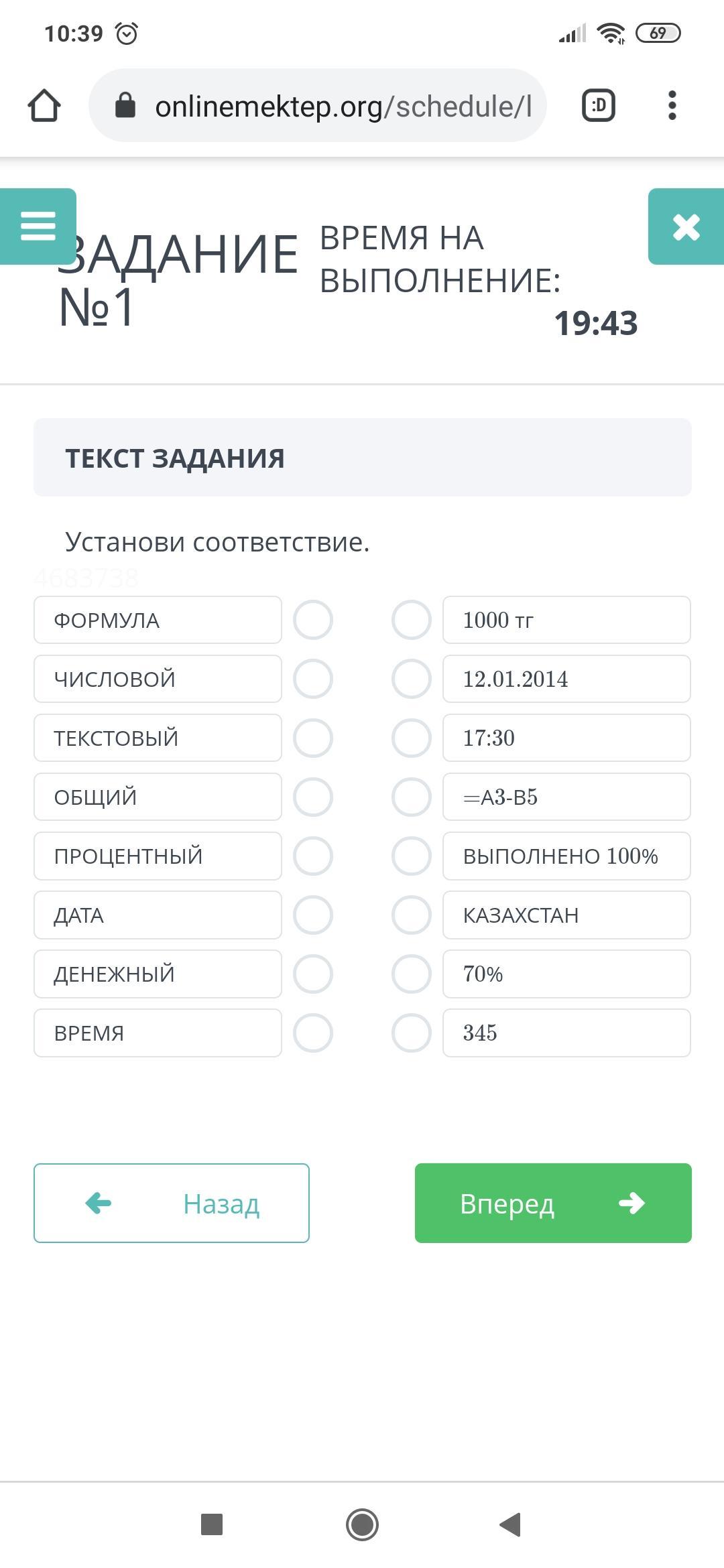Open the three-dot browser menu
Image resolution: width=724 pixels, height=1568 pixels.
pos(672,105)
